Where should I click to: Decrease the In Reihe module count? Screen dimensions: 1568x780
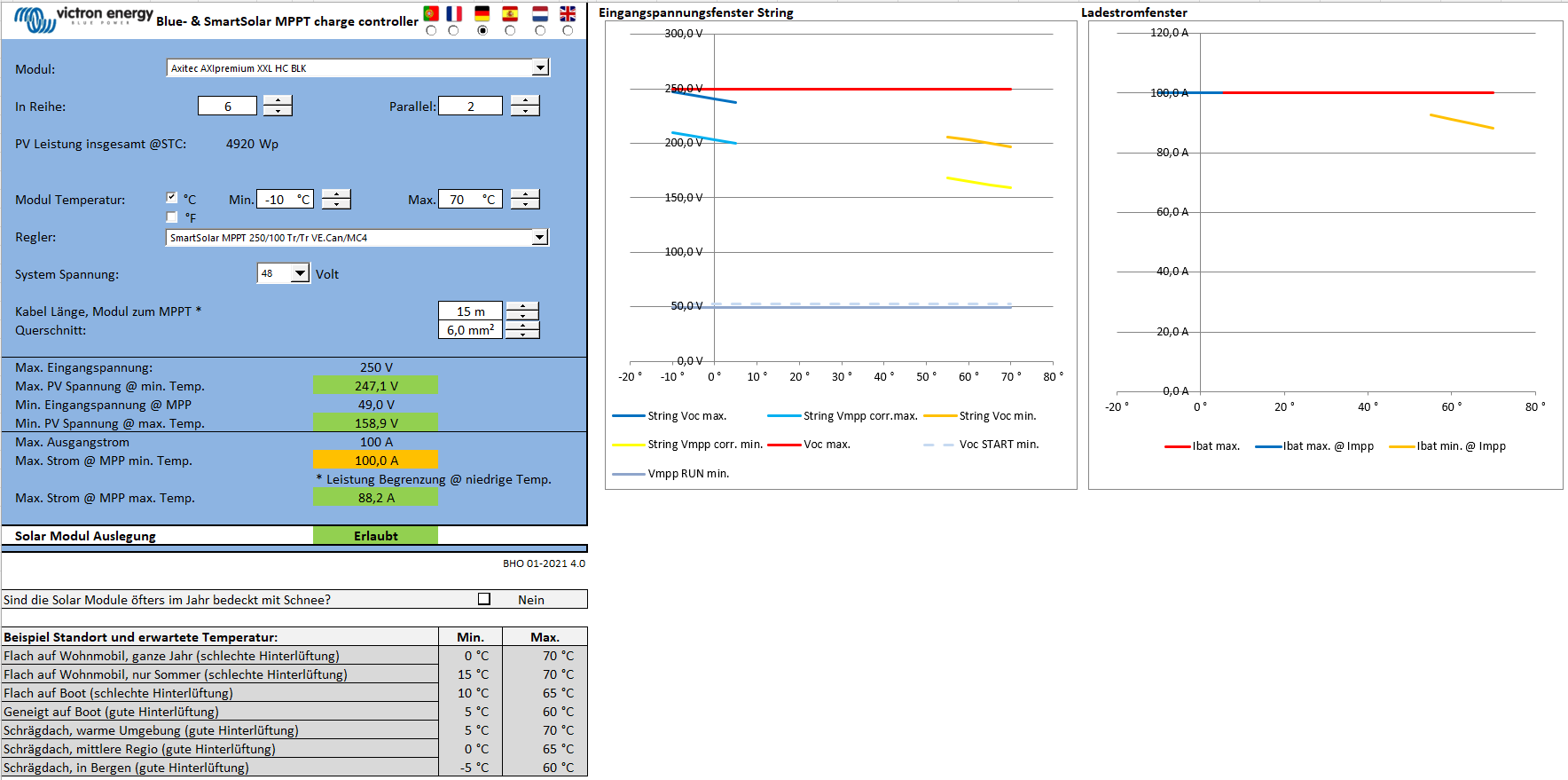tap(278, 111)
